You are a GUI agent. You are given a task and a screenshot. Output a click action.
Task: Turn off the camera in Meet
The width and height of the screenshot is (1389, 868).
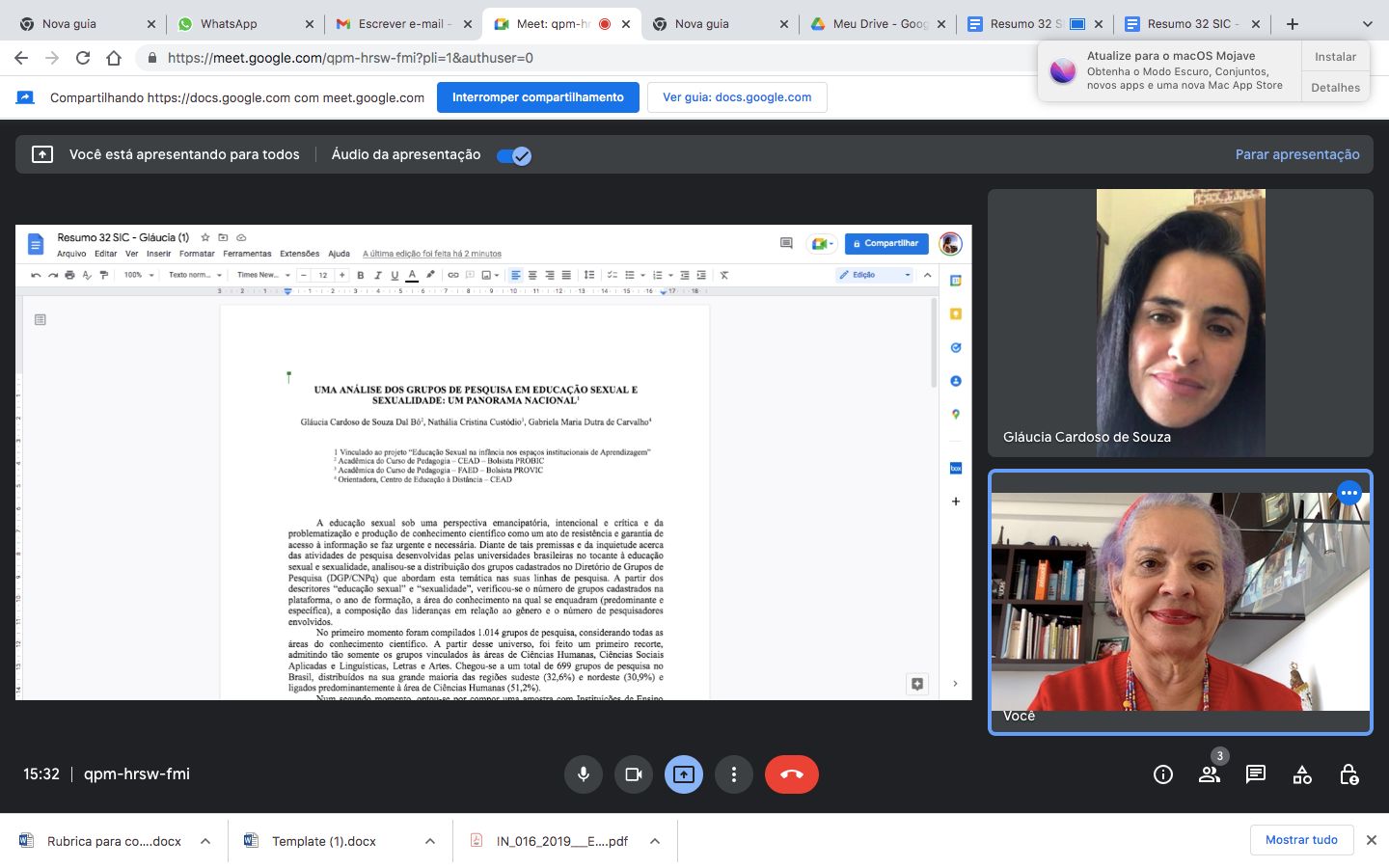pos(634,774)
